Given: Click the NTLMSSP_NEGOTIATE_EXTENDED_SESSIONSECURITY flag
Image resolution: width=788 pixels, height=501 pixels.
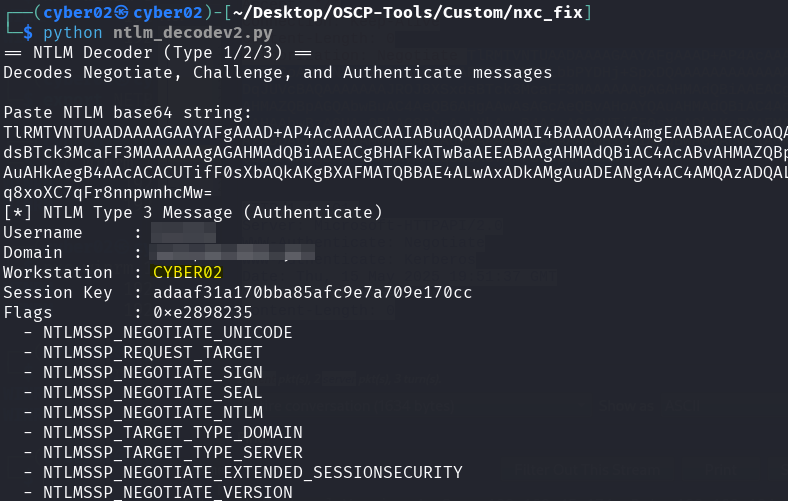Looking at the screenshot, I should click(252, 472).
